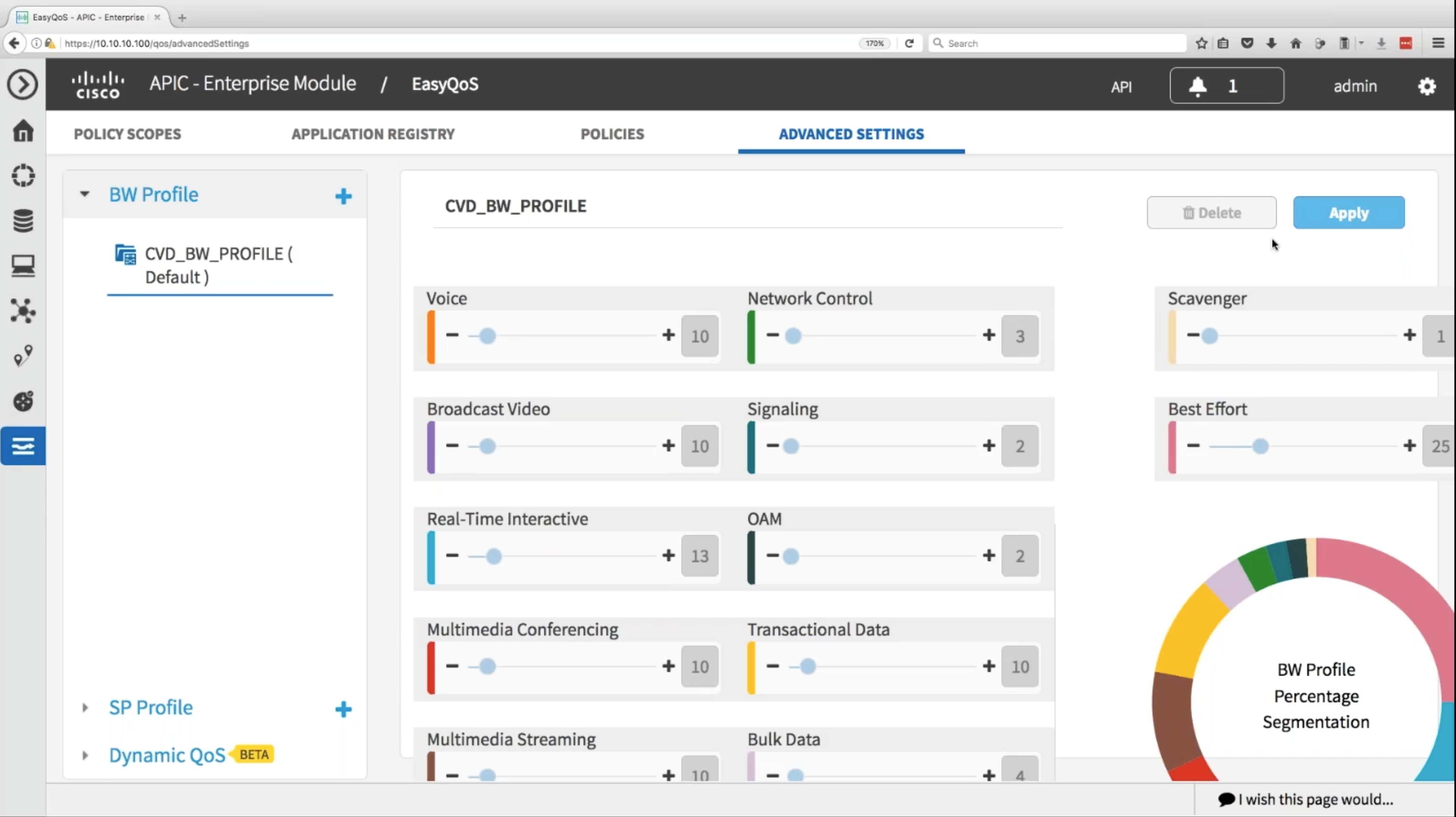Add new BW Profile with plus icon
The width and height of the screenshot is (1456, 817).
click(x=343, y=196)
